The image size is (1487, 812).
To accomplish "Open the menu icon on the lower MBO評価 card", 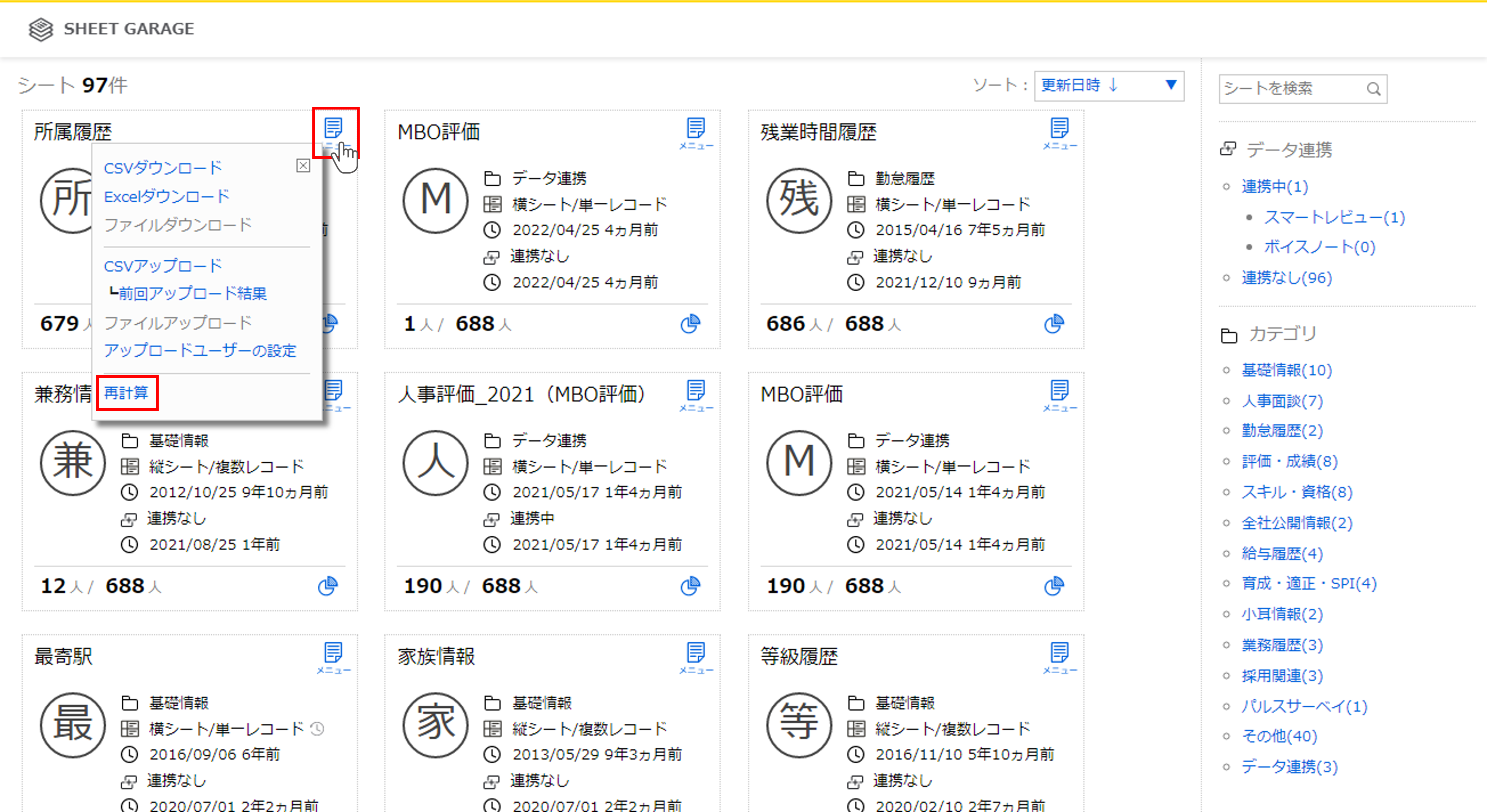I will click(x=1060, y=395).
